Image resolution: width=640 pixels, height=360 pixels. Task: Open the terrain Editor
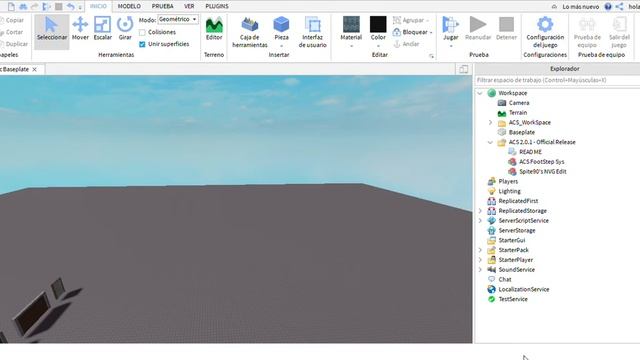(x=214, y=29)
